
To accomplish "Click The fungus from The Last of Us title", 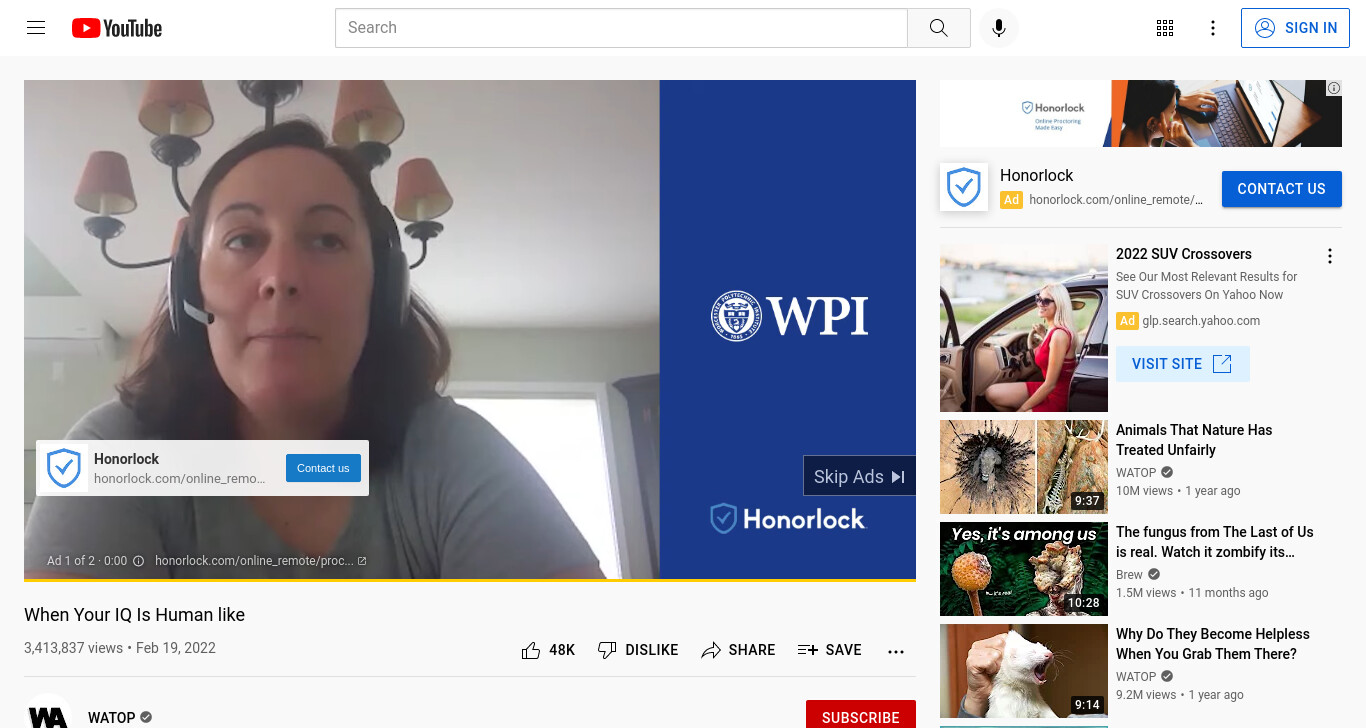I will pyautogui.click(x=1215, y=542).
